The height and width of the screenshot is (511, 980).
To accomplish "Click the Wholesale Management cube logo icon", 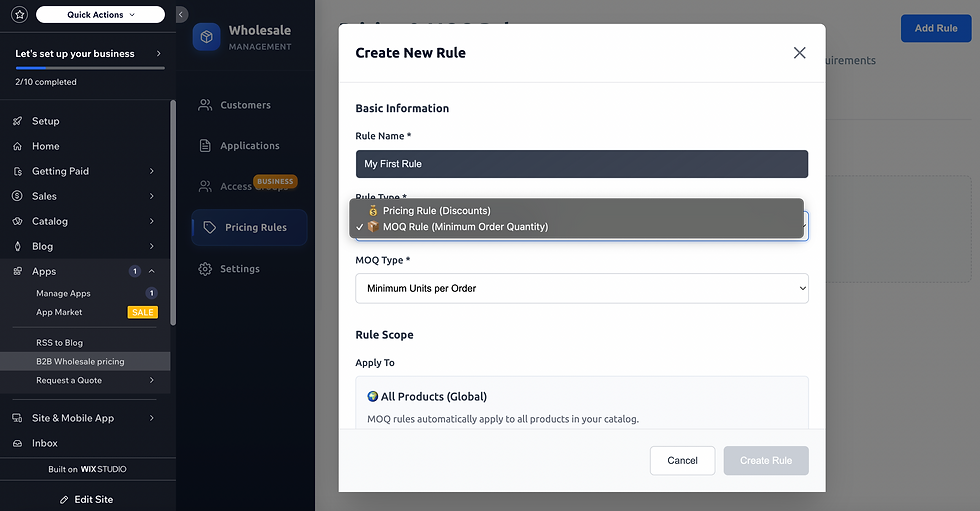I will click(x=207, y=37).
